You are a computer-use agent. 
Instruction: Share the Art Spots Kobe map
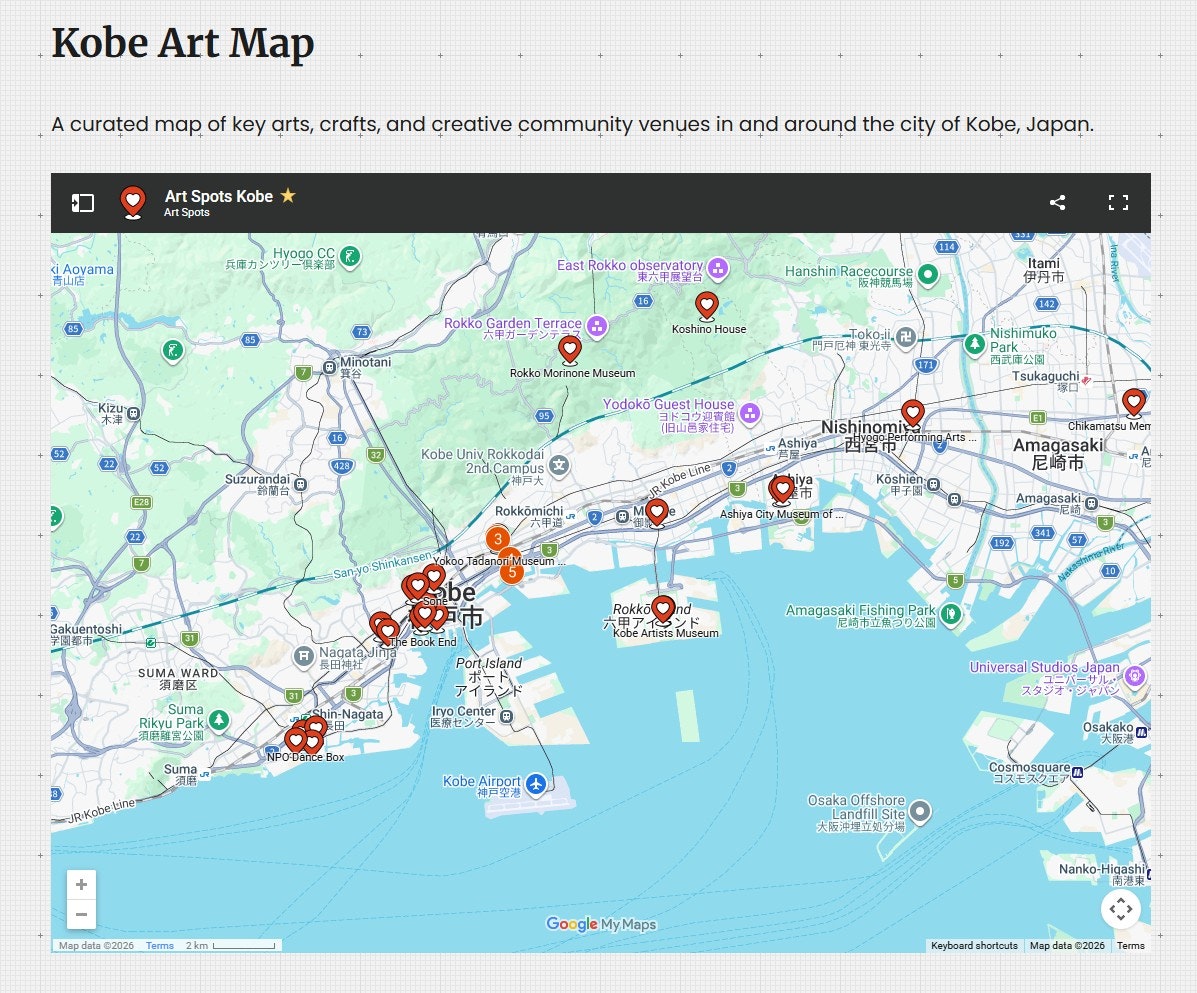point(1057,202)
